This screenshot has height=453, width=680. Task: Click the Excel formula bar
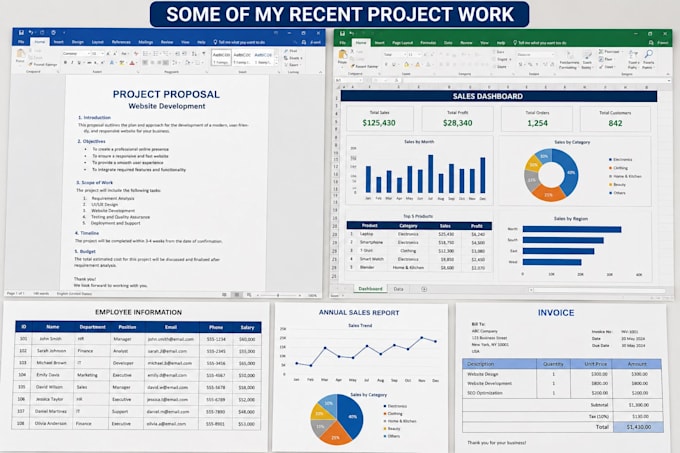tap(533, 81)
